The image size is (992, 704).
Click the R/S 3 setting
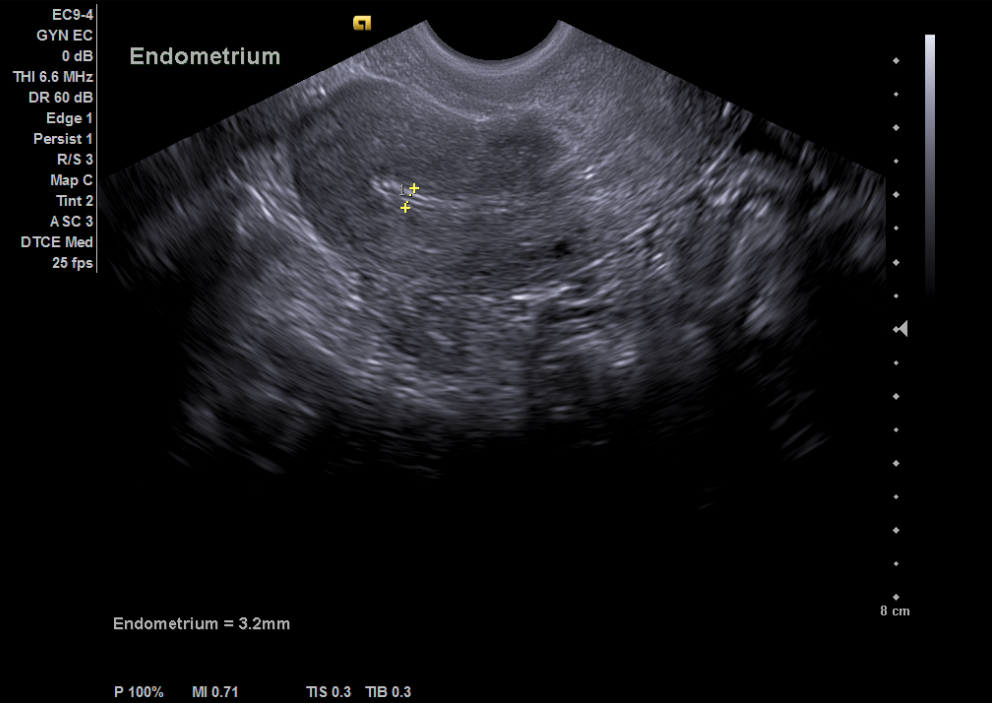[75, 159]
